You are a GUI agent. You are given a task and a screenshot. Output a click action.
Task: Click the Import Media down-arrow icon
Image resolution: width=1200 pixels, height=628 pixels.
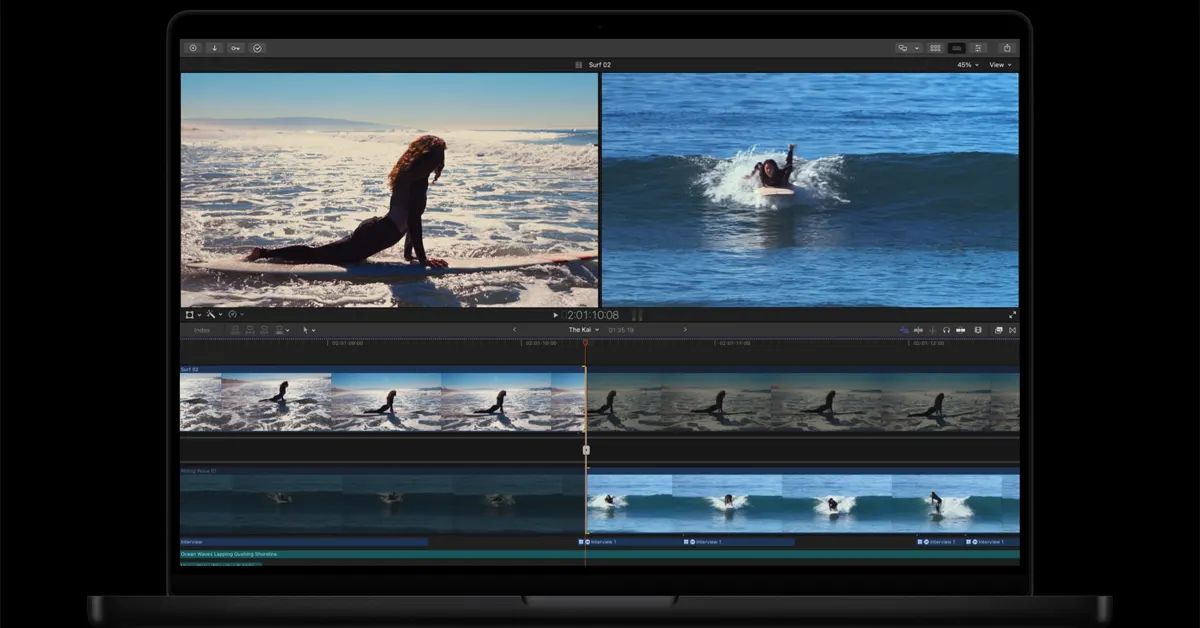(x=214, y=47)
